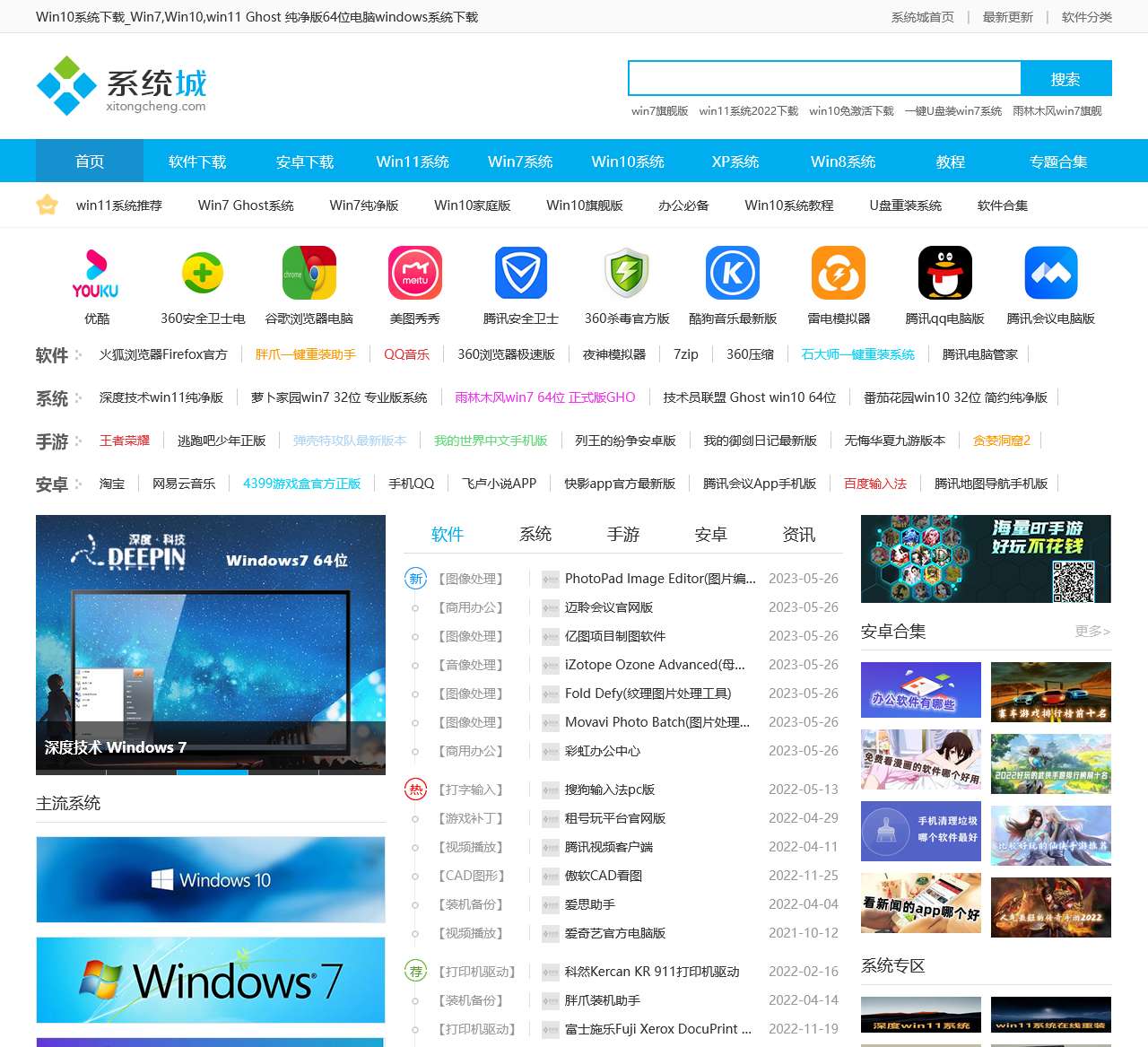Open the Youku (优酷) app icon
1148x1047 pixels.
coord(96,273)
